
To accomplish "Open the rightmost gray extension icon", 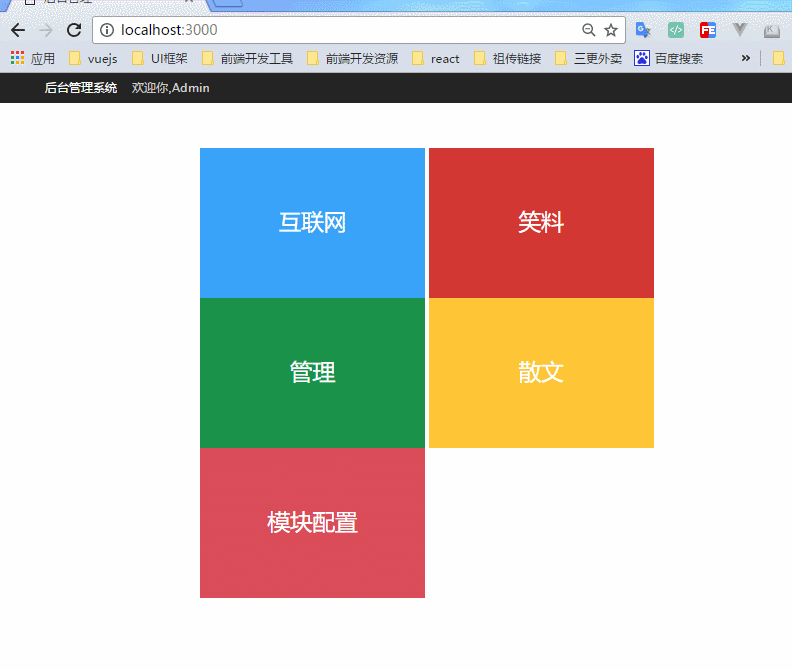I will (x=771, y=31).
